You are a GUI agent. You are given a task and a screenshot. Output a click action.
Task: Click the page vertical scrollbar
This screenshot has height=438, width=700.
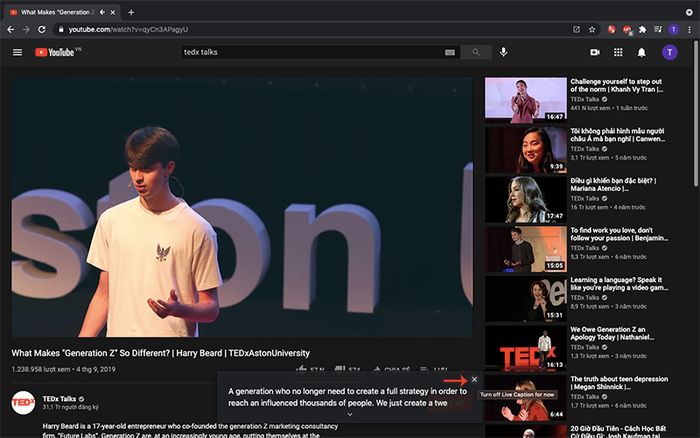(696, 114)
